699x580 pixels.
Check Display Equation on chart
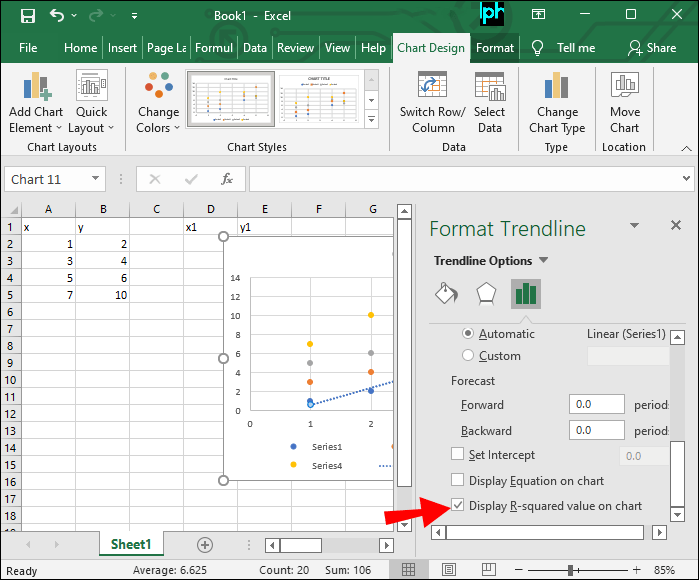[x=458, y=480]
